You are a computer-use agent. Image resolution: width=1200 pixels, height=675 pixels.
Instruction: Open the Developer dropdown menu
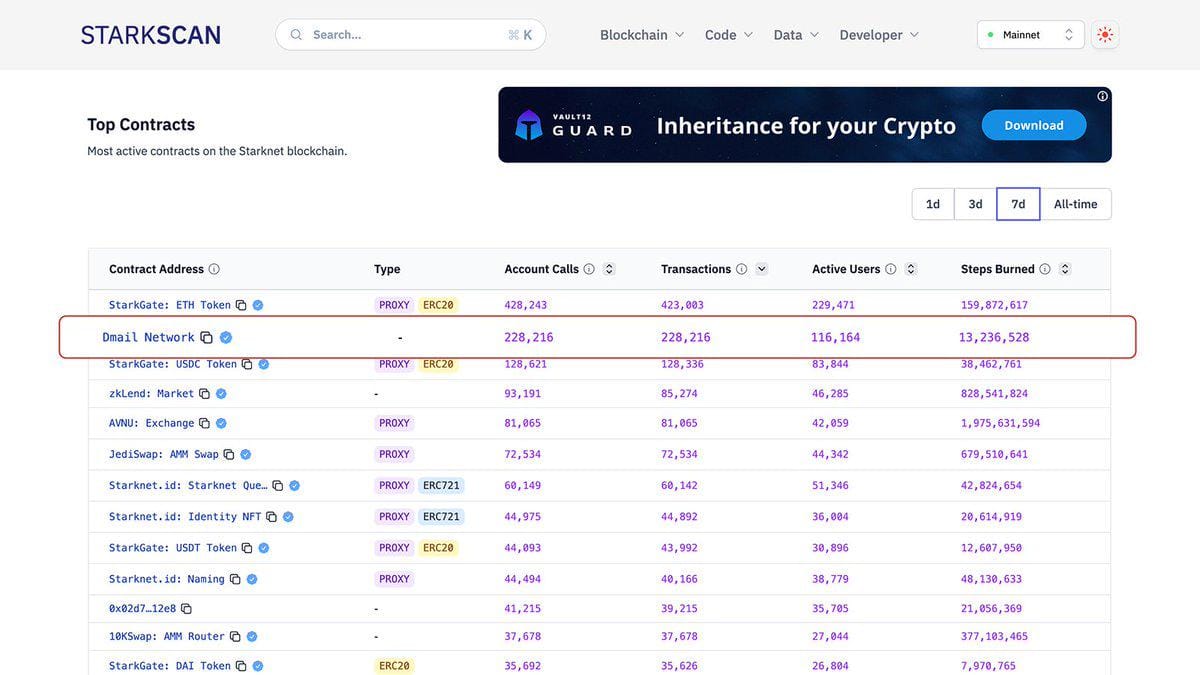point(879,35)
